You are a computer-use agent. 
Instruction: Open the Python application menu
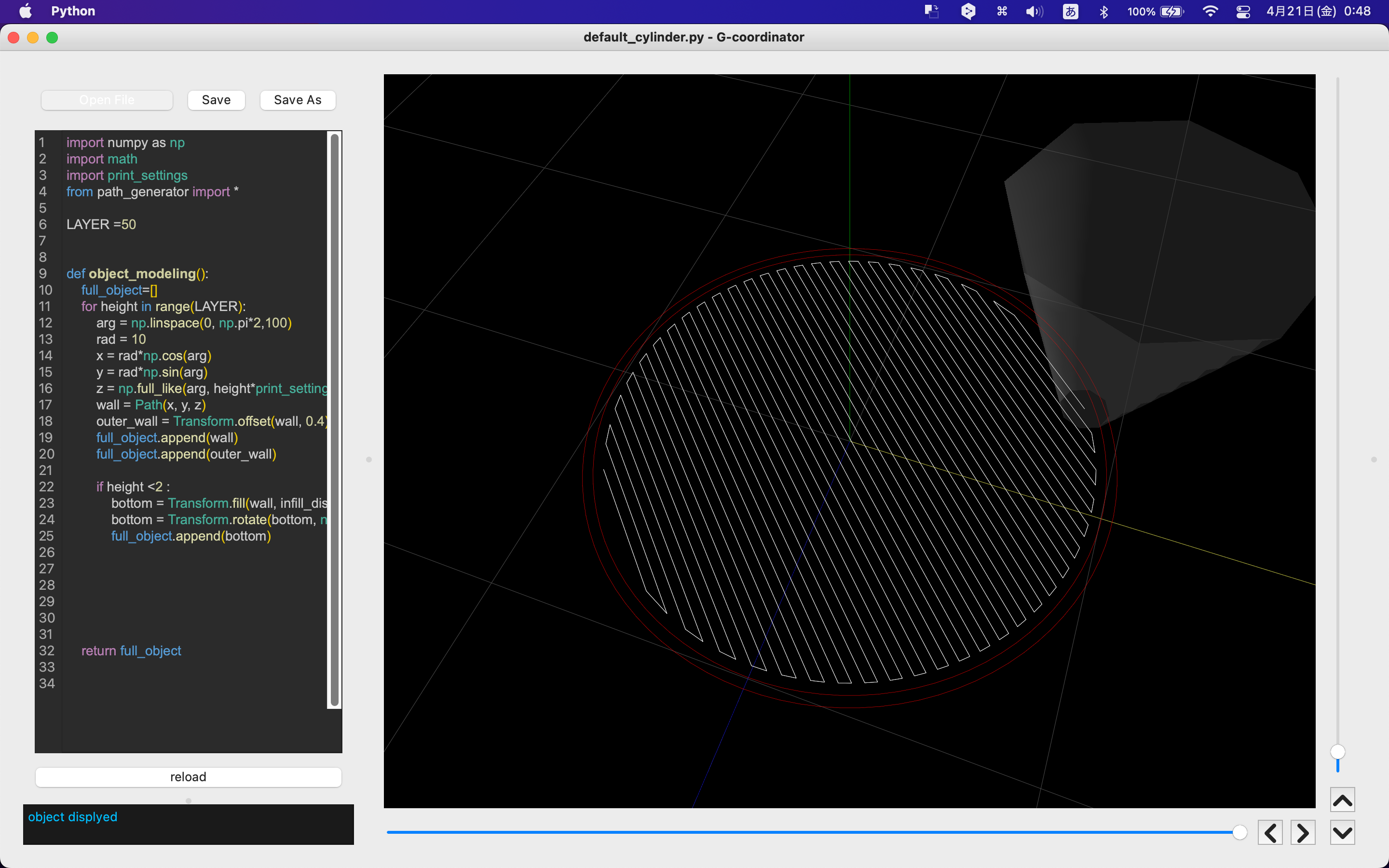[x=72, y=11]
